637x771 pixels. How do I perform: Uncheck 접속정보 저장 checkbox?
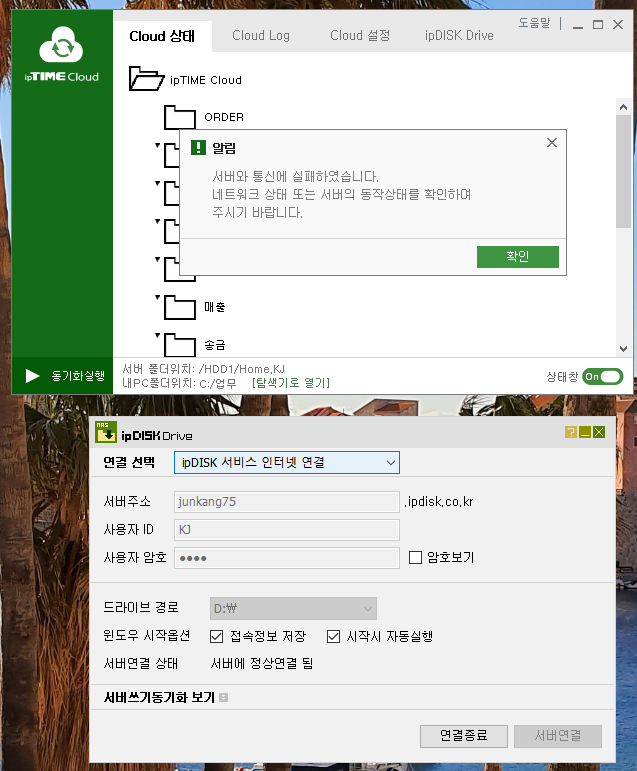tap(216, 637)
